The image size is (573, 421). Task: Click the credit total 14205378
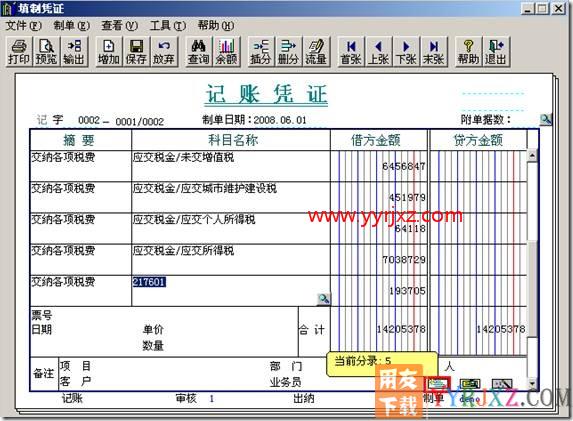tap(501, 329)
